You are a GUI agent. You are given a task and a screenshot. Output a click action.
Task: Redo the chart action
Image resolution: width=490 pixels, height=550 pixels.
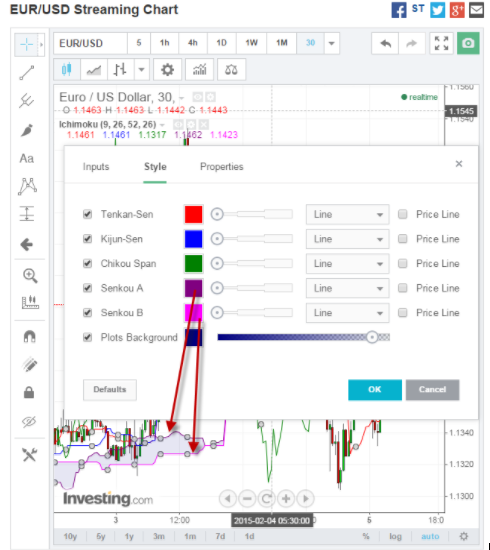(411, 43)
